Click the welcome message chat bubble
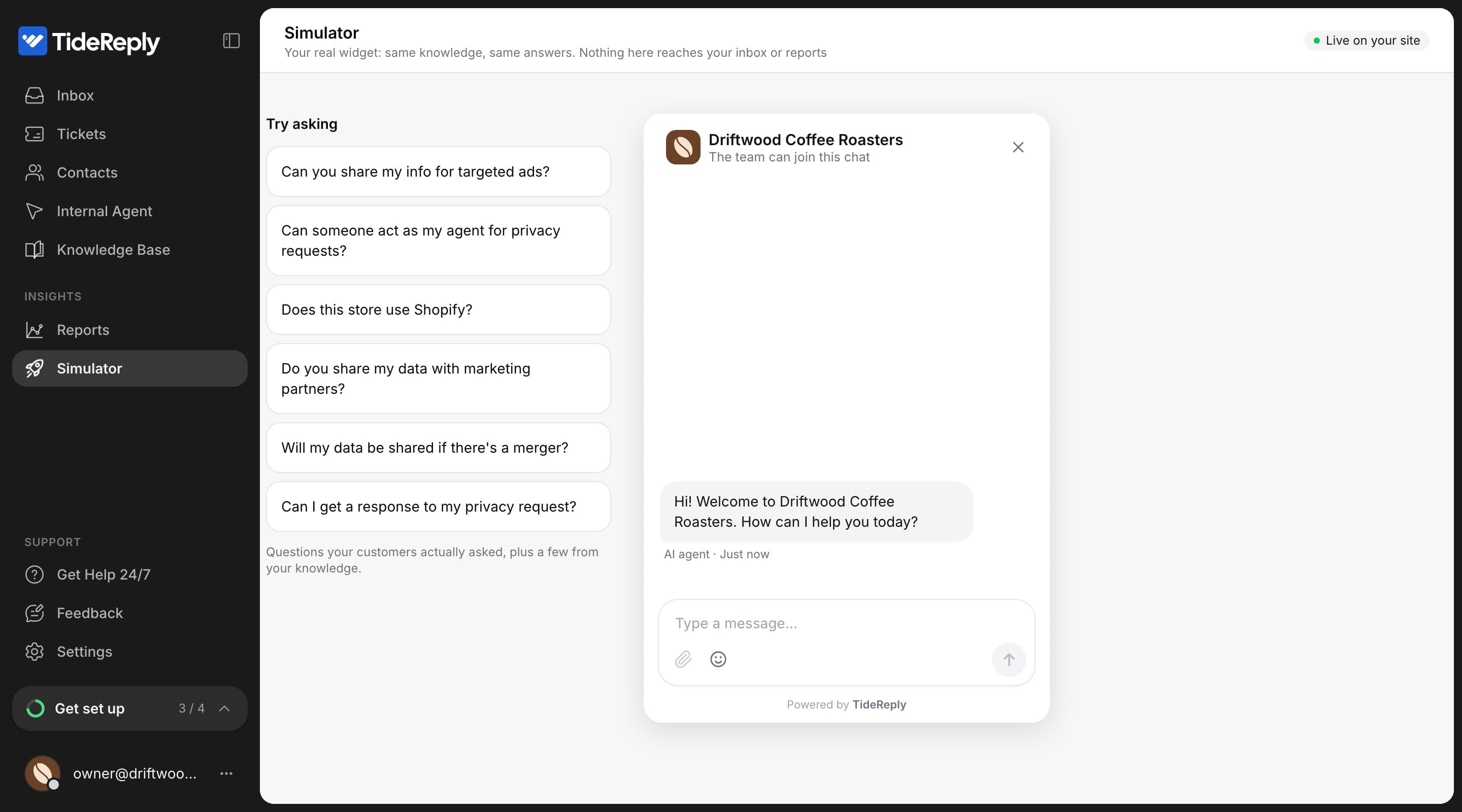This screenshot has height=812, width=1462. (x=816, y=511)
